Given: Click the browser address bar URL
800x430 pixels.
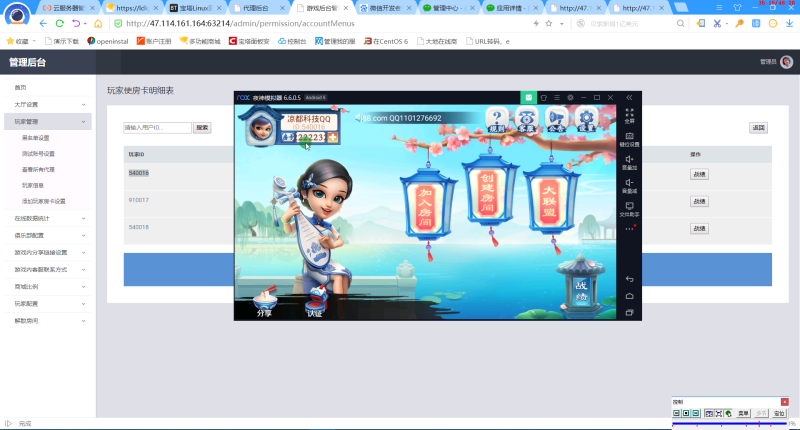Looking at the screenshot, I should click(240, 23).
